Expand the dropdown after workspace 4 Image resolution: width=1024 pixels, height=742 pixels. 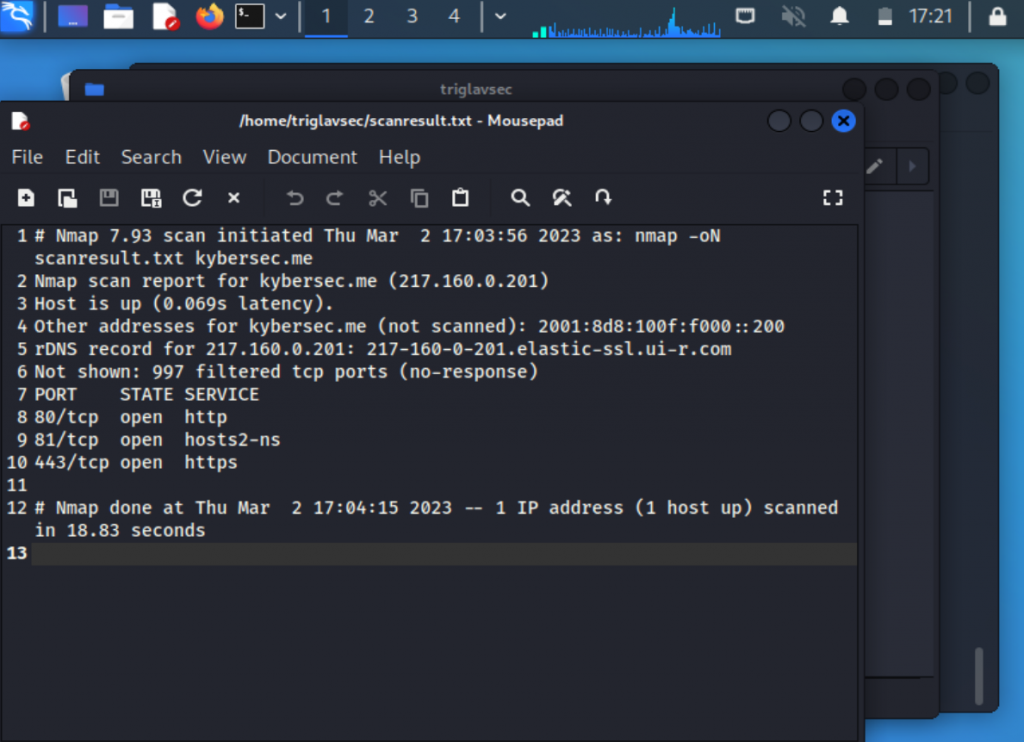click(x=500, y=16)
